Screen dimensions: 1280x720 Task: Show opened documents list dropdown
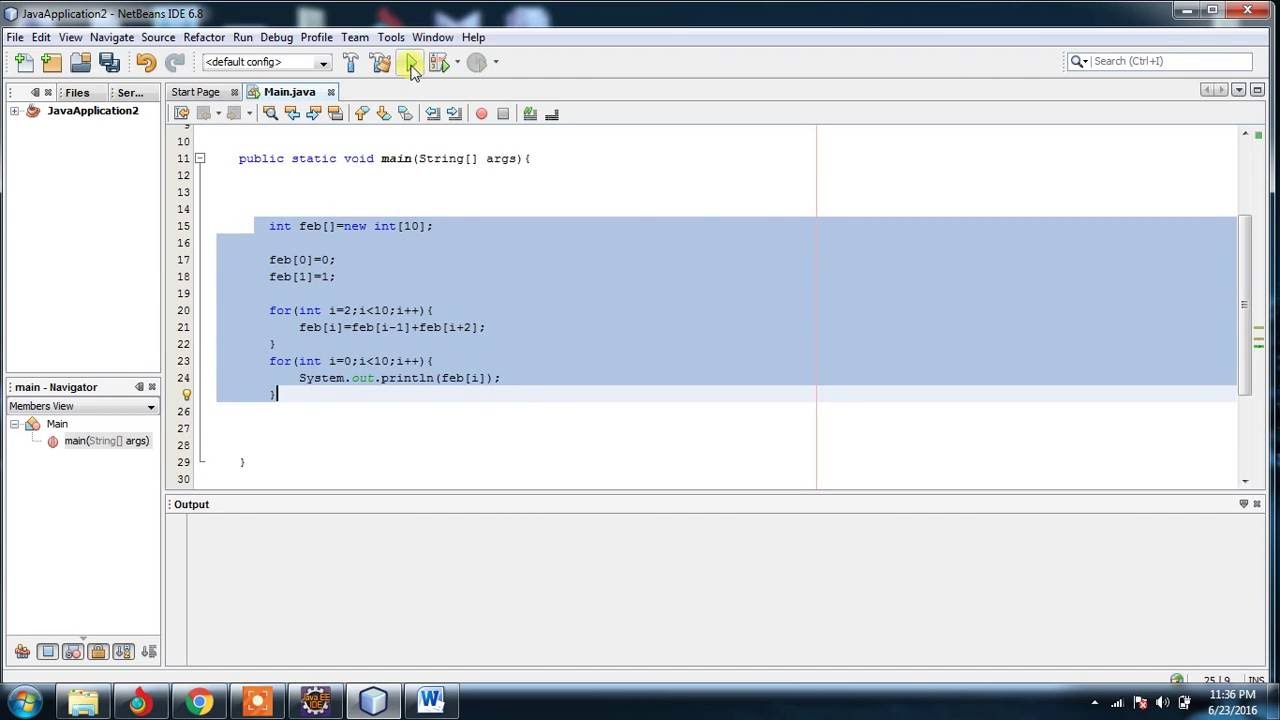pos(1239,90)
